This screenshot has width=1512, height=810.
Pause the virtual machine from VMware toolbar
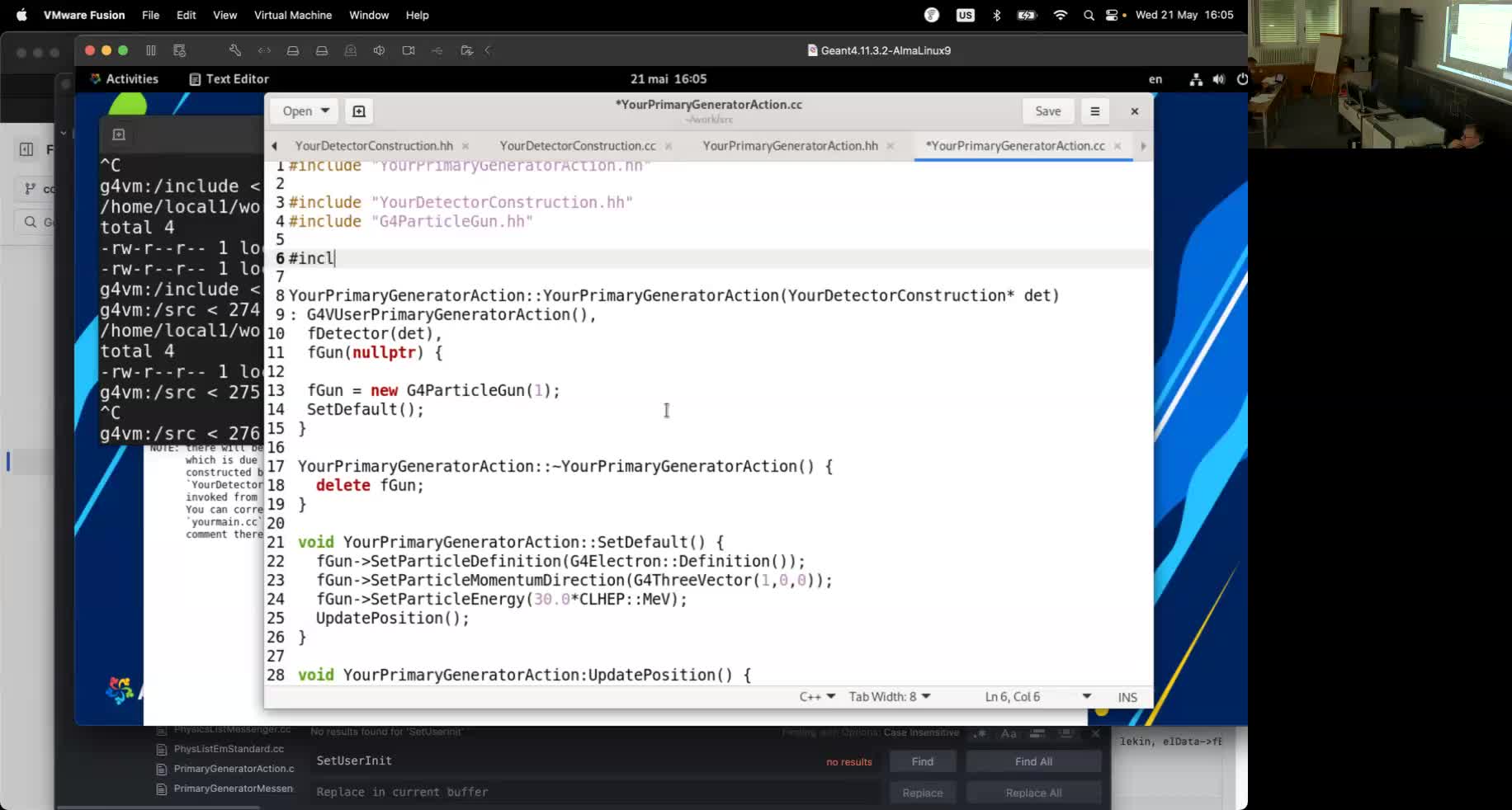151,50
